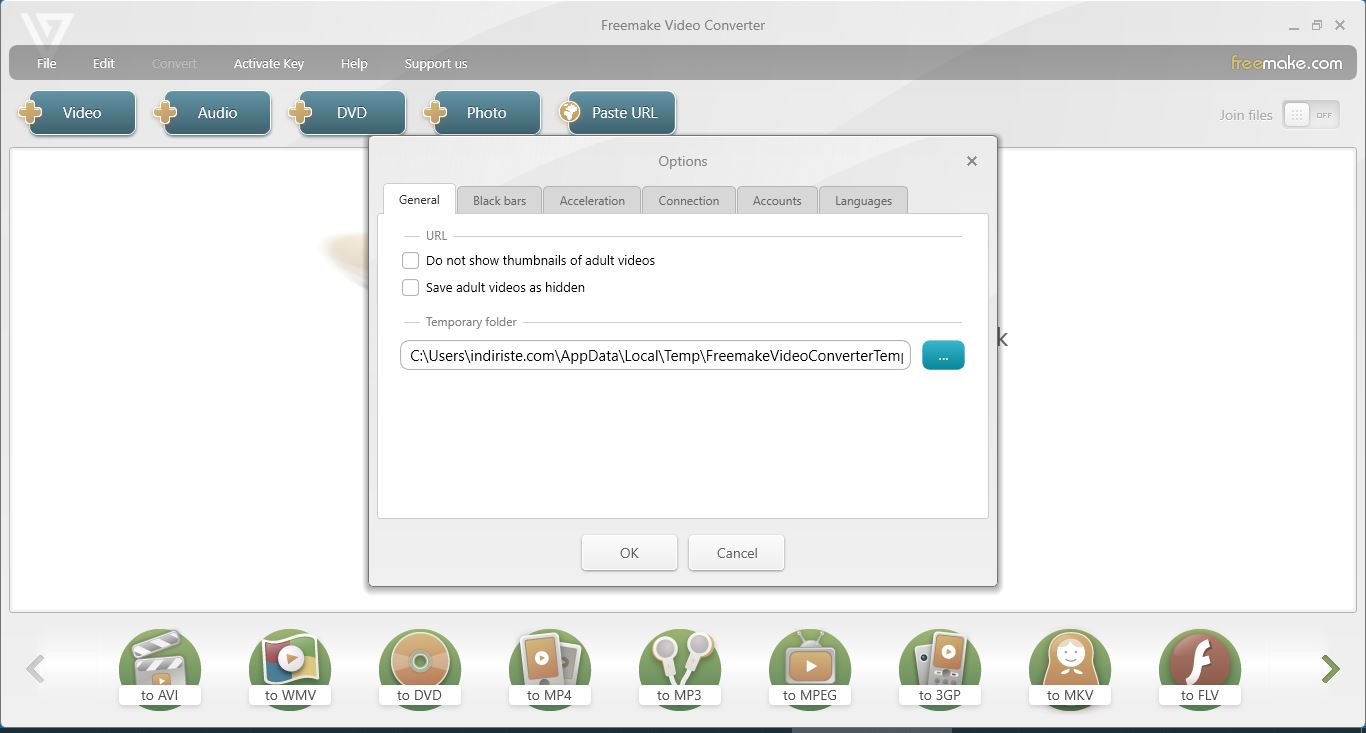This screenshot has height=733, width=1366.
Task: Open the Edit menu
Action: point(104,64)
